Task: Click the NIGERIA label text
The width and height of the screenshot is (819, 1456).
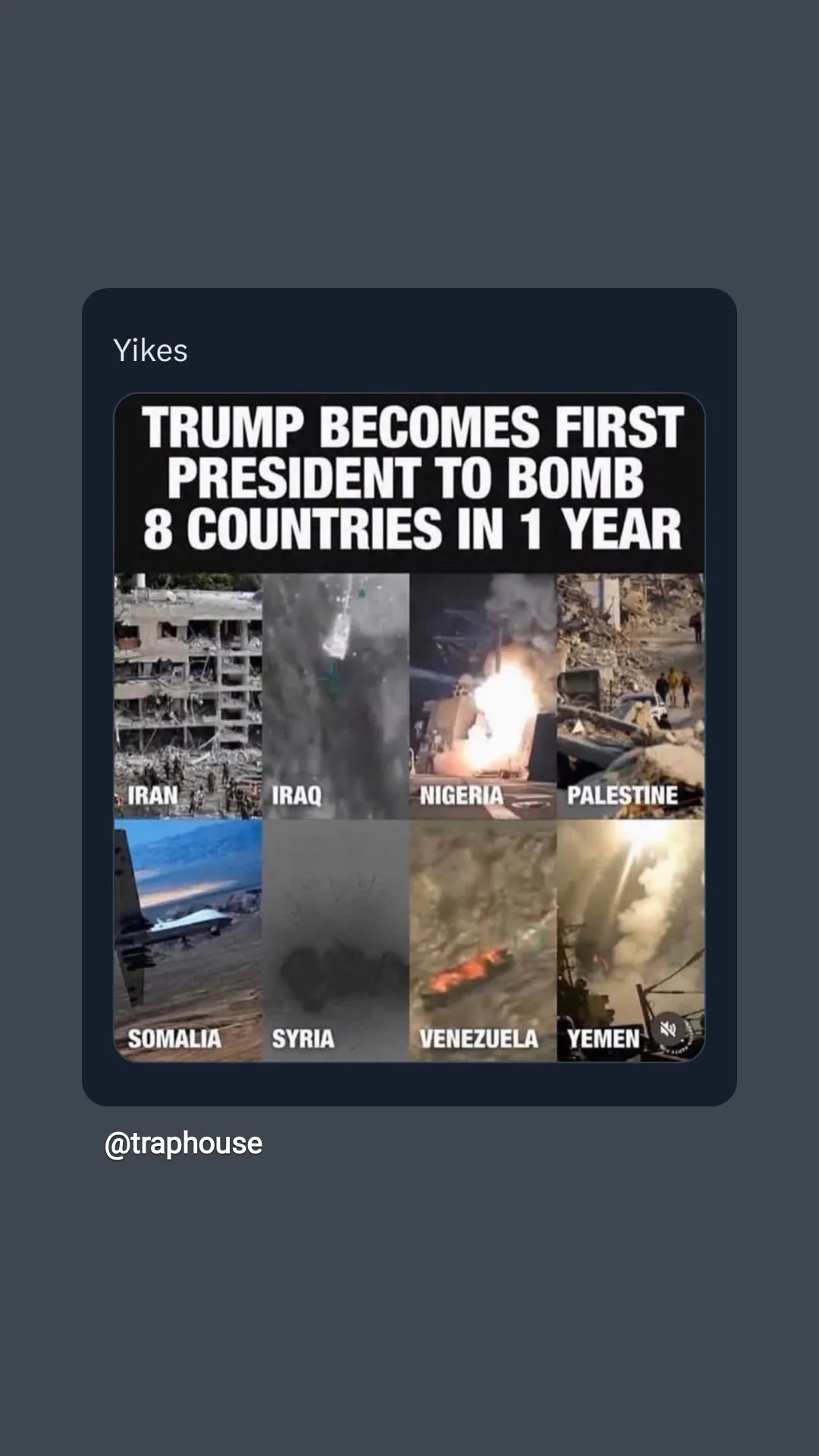Action: [461, 795]
